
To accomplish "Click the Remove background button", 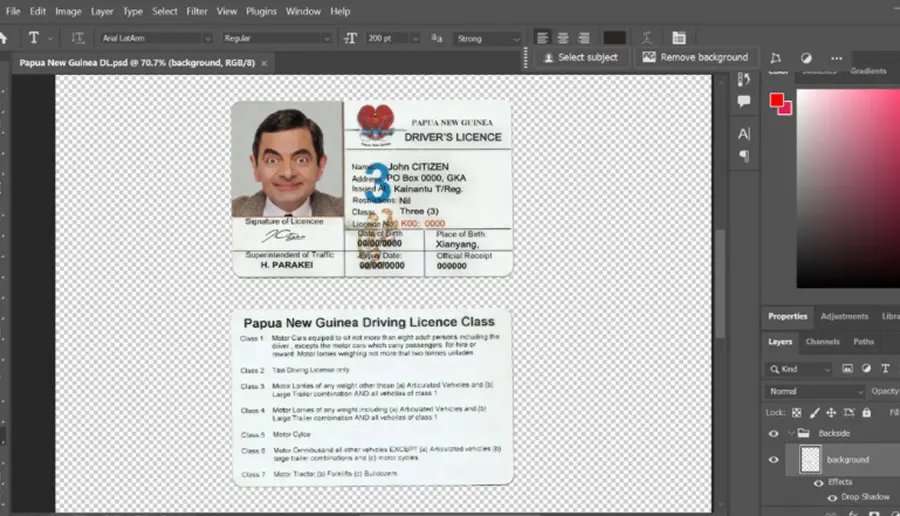I will coord(696,57).
